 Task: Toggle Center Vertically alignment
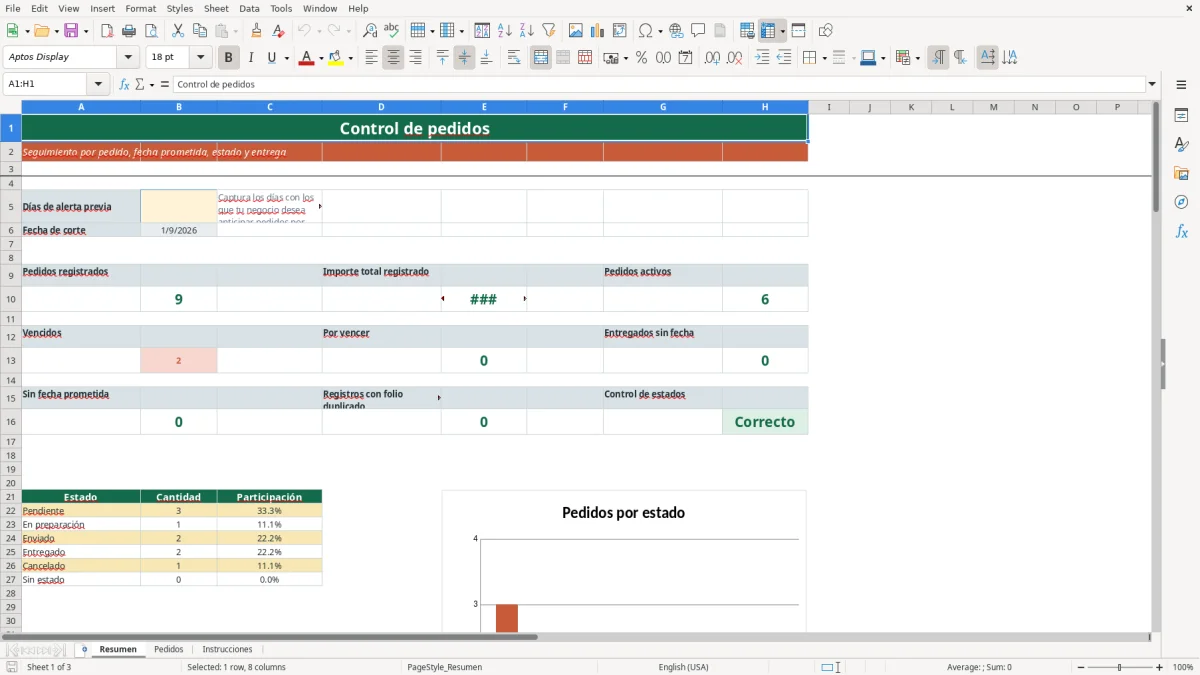tap(464, 58)
